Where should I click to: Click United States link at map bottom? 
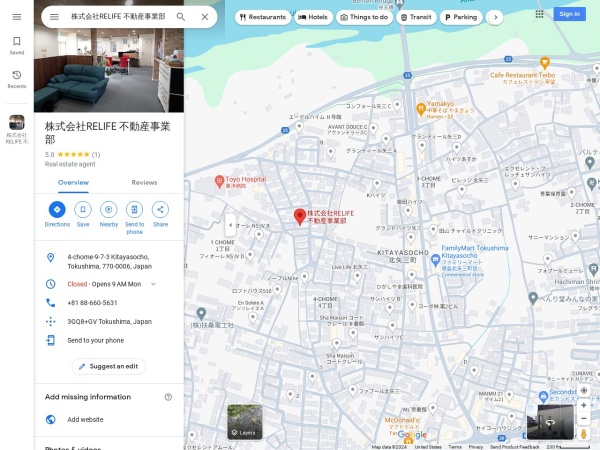coord(428,447)
